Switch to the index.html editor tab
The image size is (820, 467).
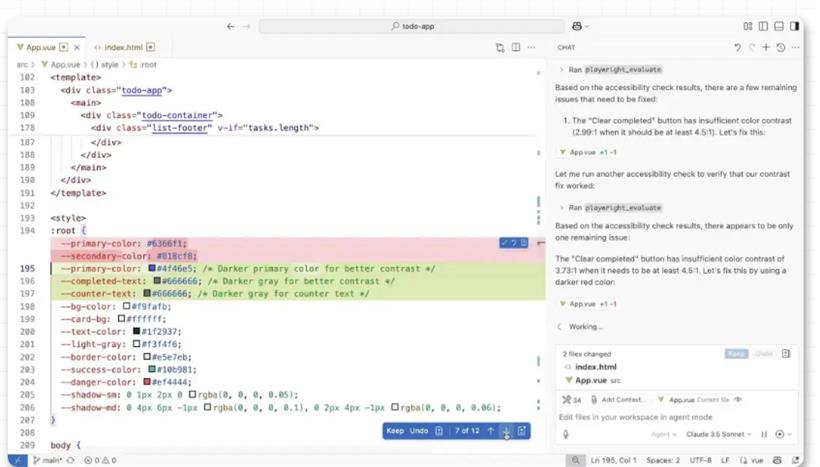point(123,48)
